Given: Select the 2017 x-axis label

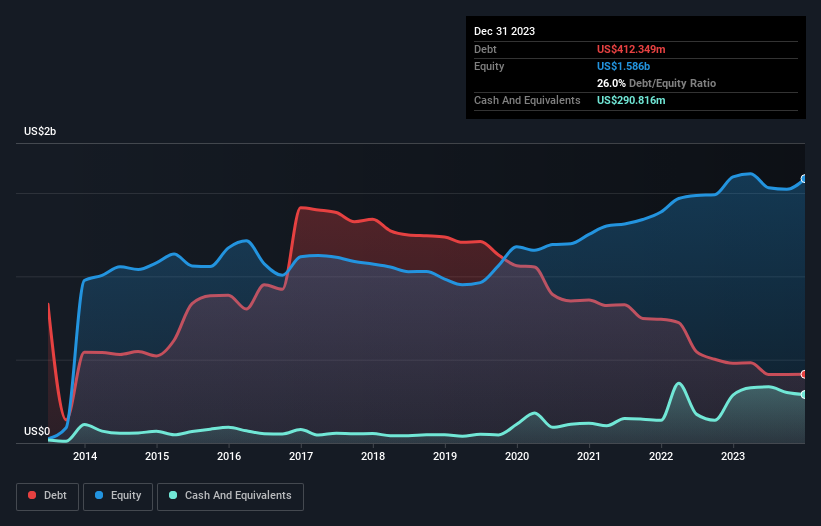Looking at the screenshot, I should (301, 456).
